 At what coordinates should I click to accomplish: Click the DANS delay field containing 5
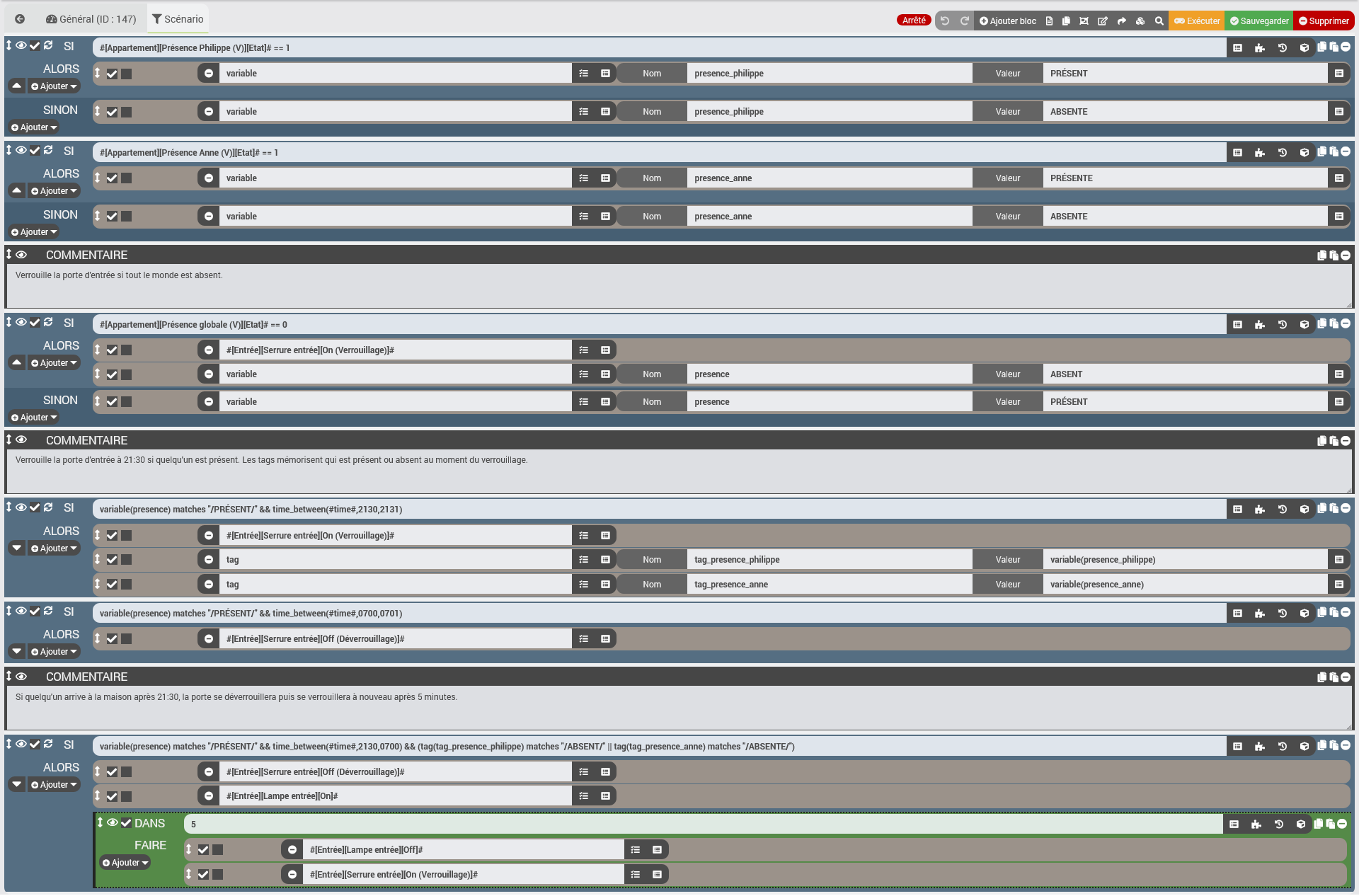(x=701, y=824)
